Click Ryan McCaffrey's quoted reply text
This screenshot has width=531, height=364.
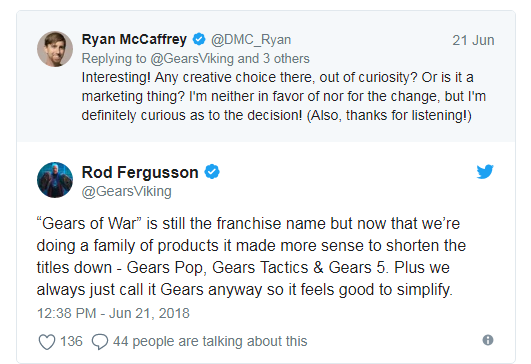pos(284,97)
